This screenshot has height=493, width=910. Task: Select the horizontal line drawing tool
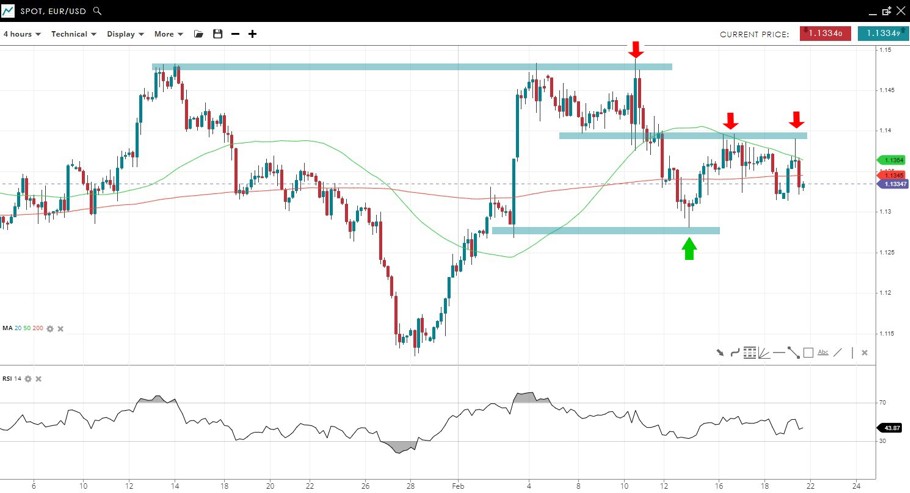(x=778, y=352)
